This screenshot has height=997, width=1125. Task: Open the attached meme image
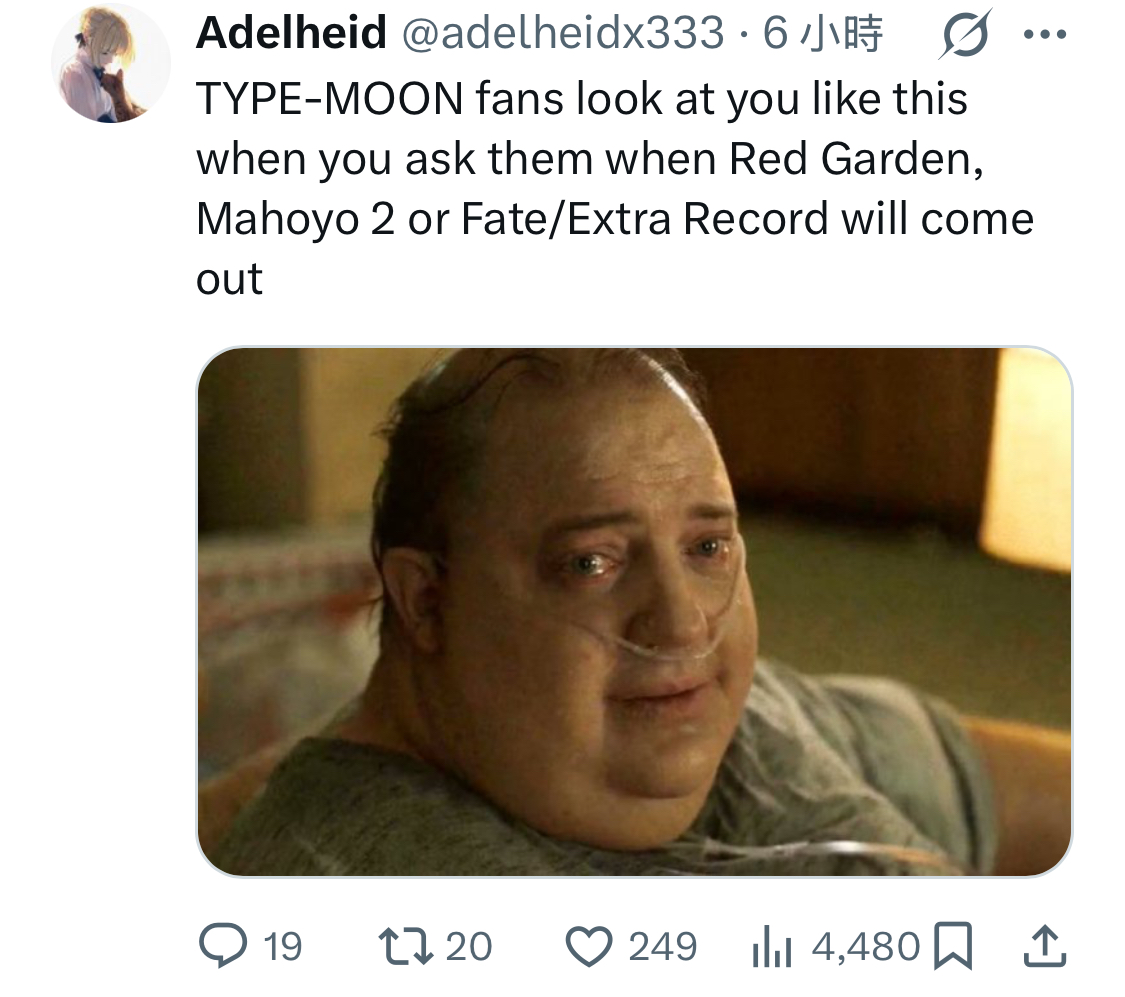pos(635,612)
